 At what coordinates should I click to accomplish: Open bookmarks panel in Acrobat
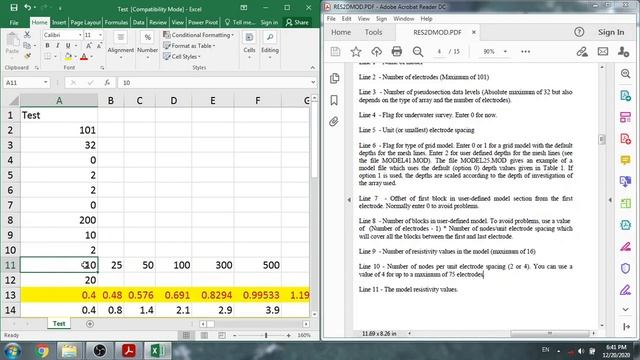pos(334,100)
